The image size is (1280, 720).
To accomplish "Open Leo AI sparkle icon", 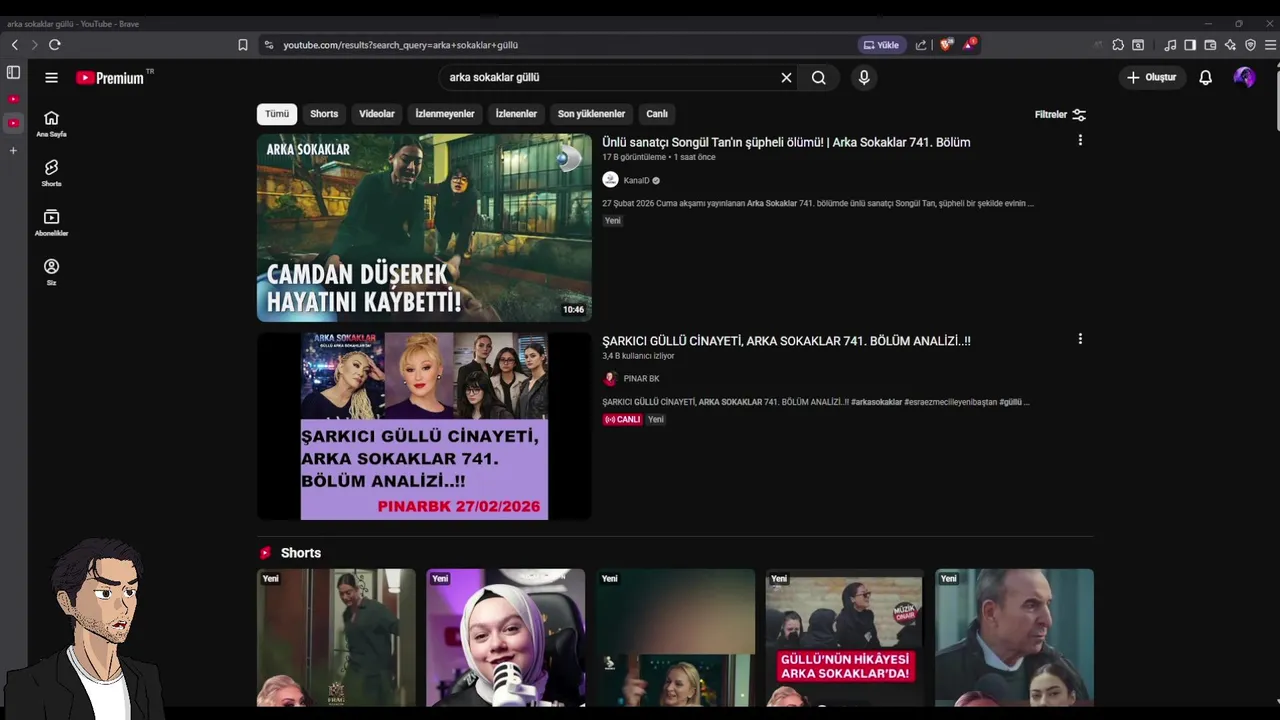I will point(1230,45).
